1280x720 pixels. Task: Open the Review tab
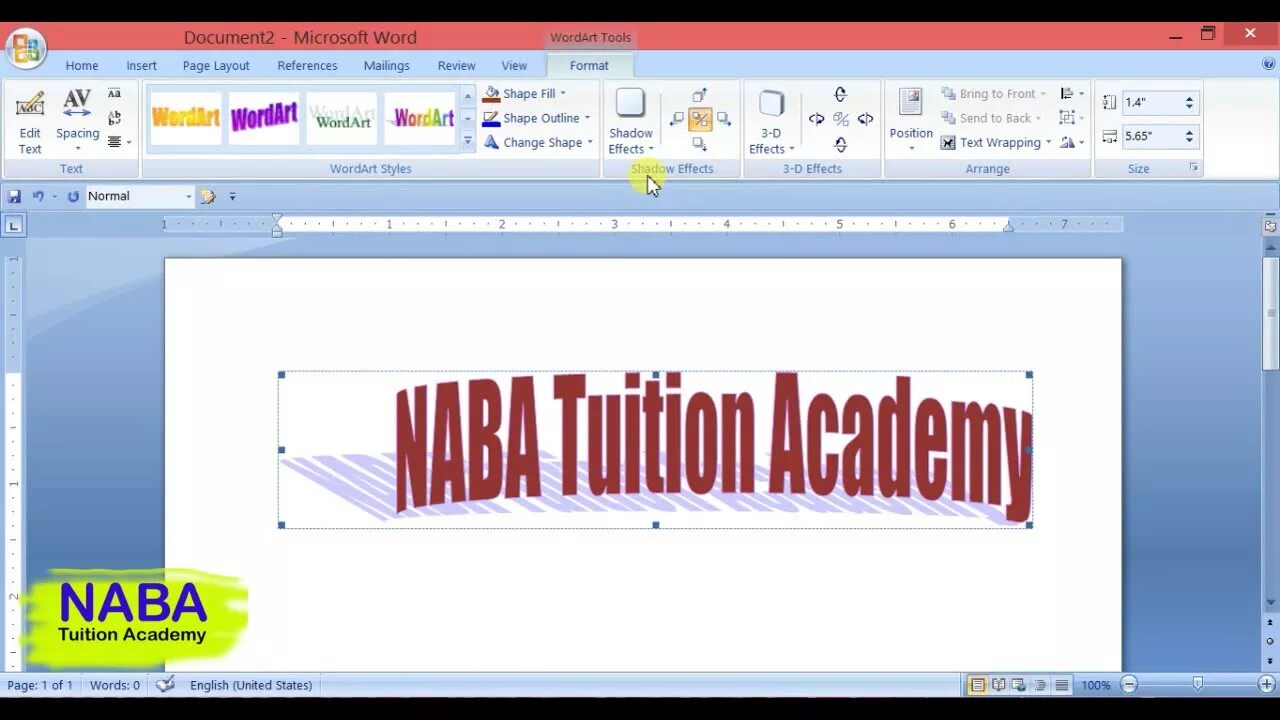[x=456, y=65]
